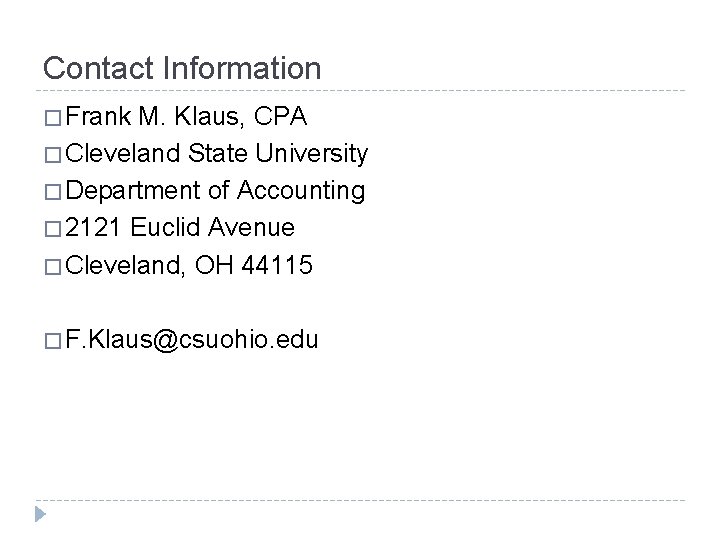720x540 pixels.
Task: Click the Frank M. Klaus, CPA line
Action: tap(186, 116)
